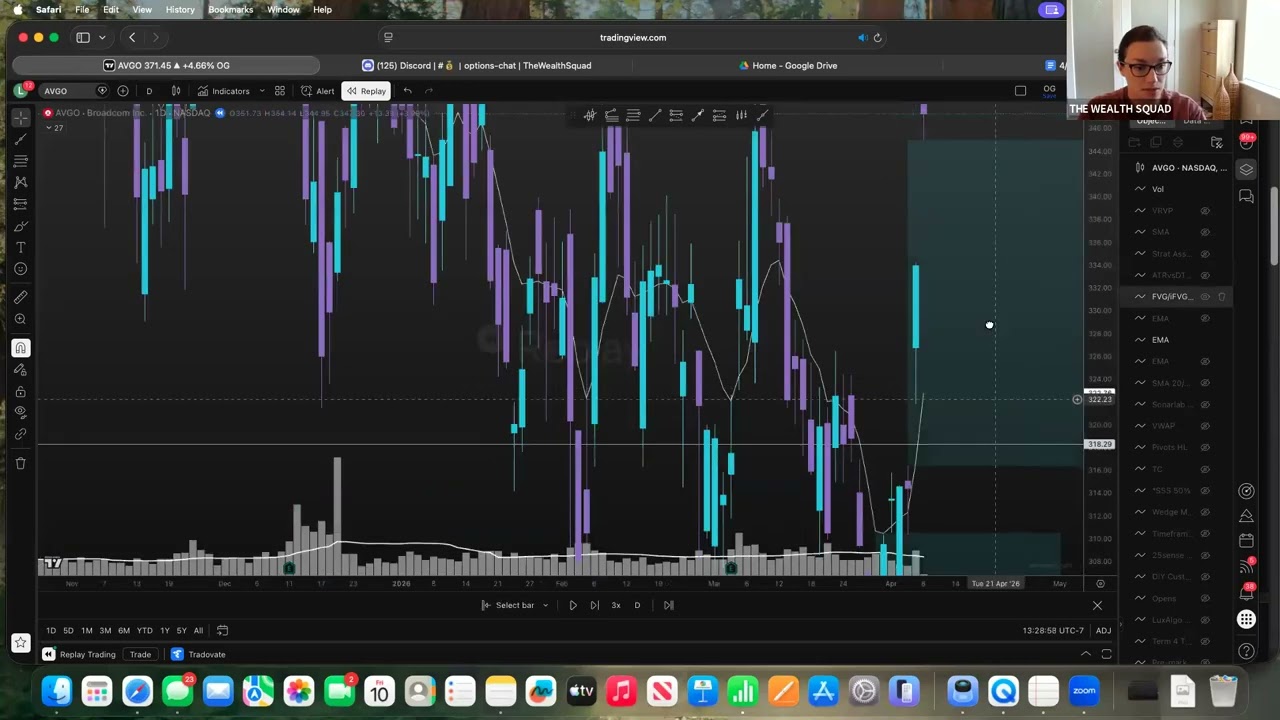Open the chats speech bubble icon
1280x720 pixels.
(1246, 196)
